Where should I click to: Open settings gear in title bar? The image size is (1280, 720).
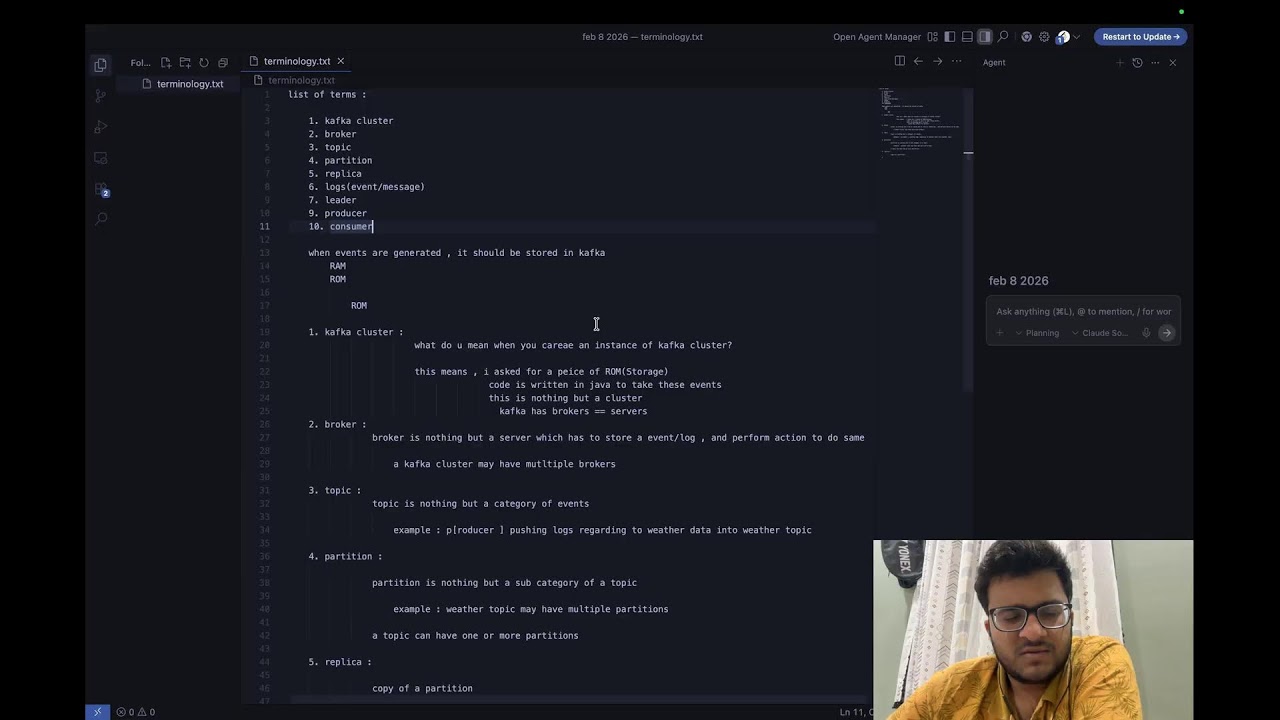pyautogui.click(x=1044, y=37)
